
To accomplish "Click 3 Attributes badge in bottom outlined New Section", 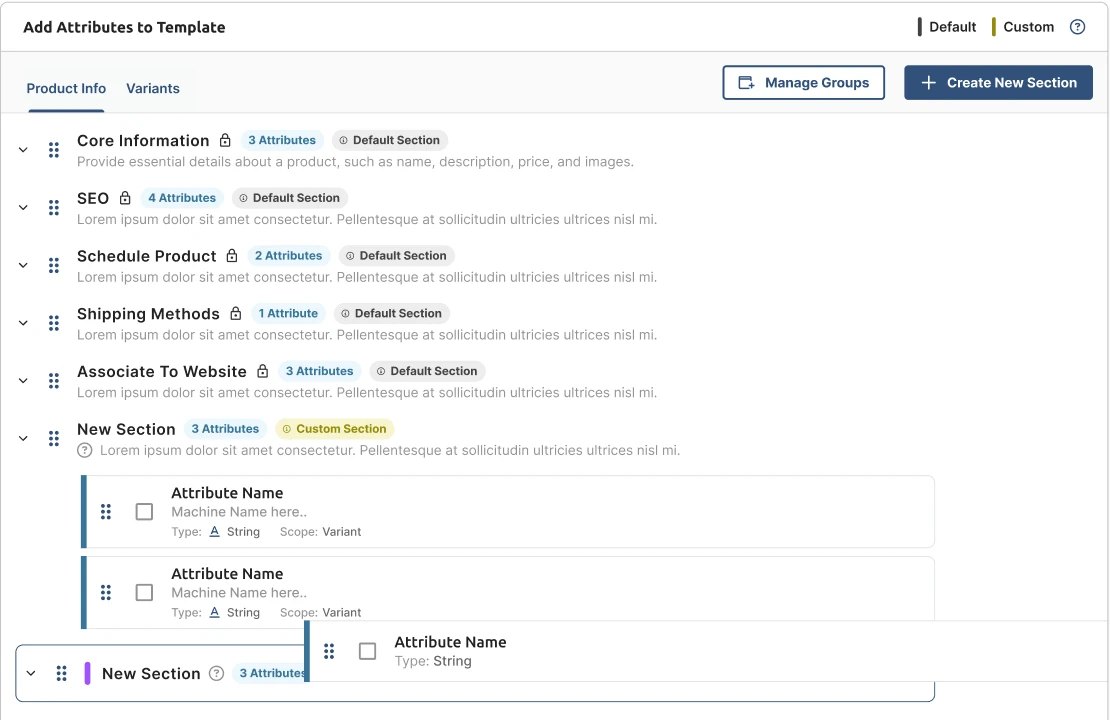I will coord(270,673).
